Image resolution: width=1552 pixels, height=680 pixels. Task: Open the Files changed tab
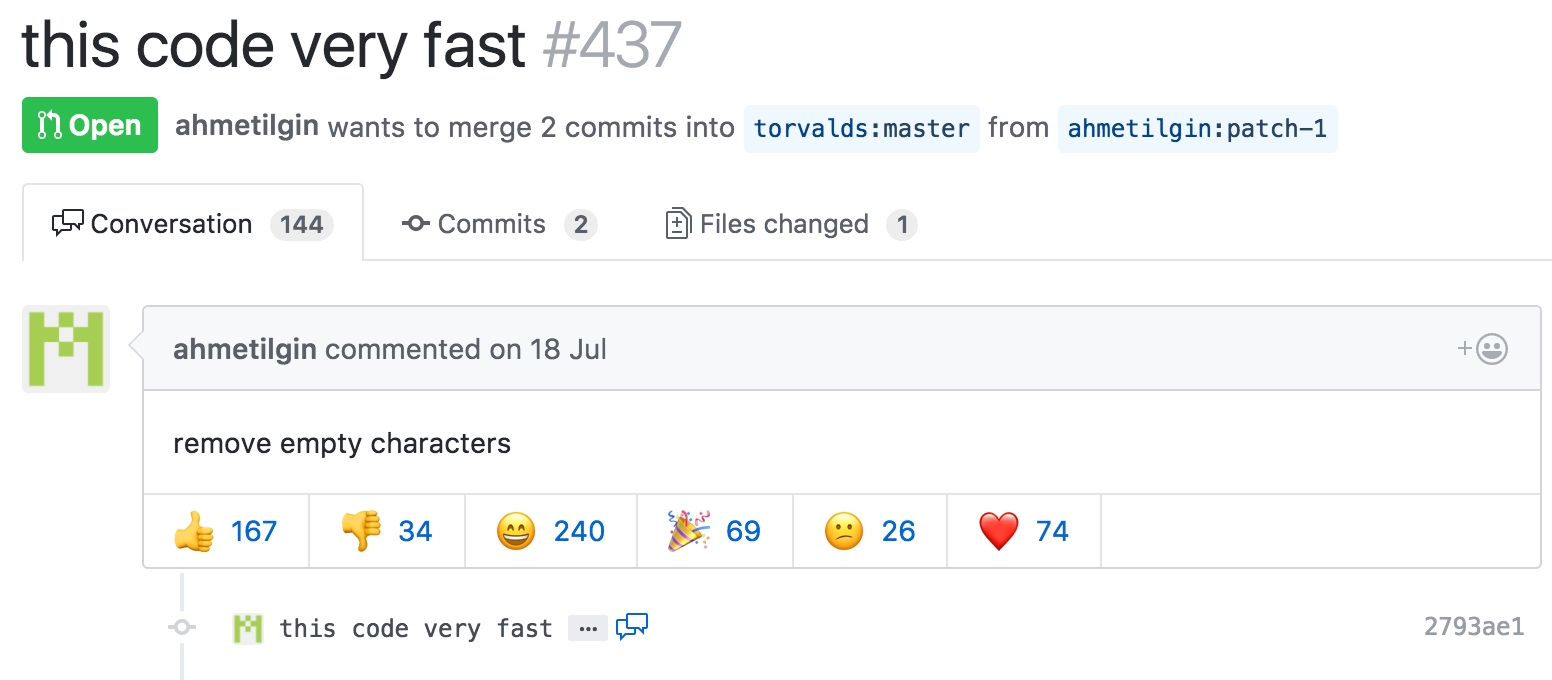click(x=791, y=224)
